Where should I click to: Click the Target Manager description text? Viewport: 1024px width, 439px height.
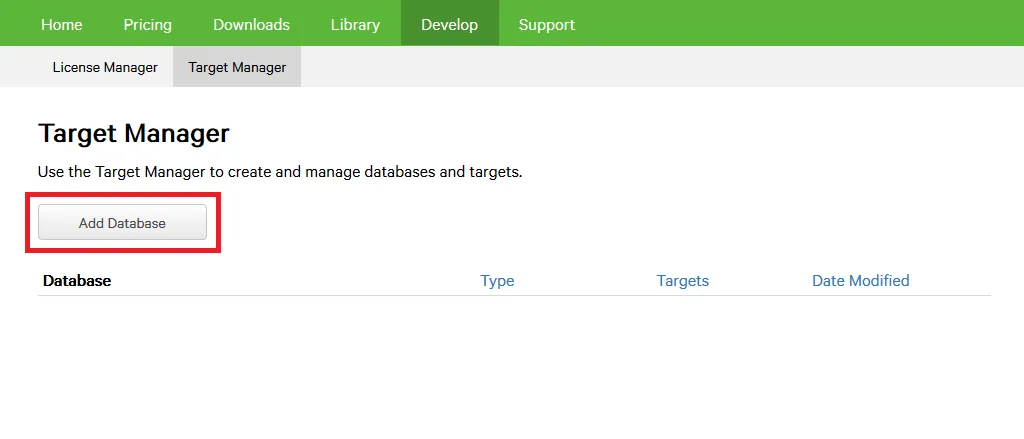click(x=280, y=172)
